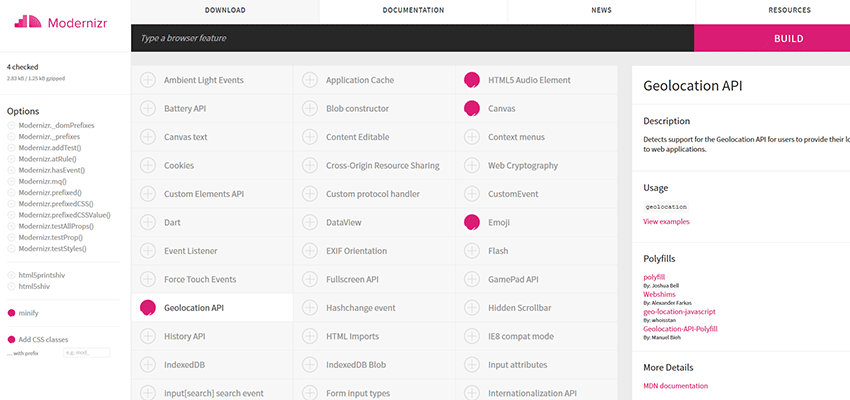Add the GamePad API feature detect
The height and width of the screenshot is (400, 850).
coord(472,280)
